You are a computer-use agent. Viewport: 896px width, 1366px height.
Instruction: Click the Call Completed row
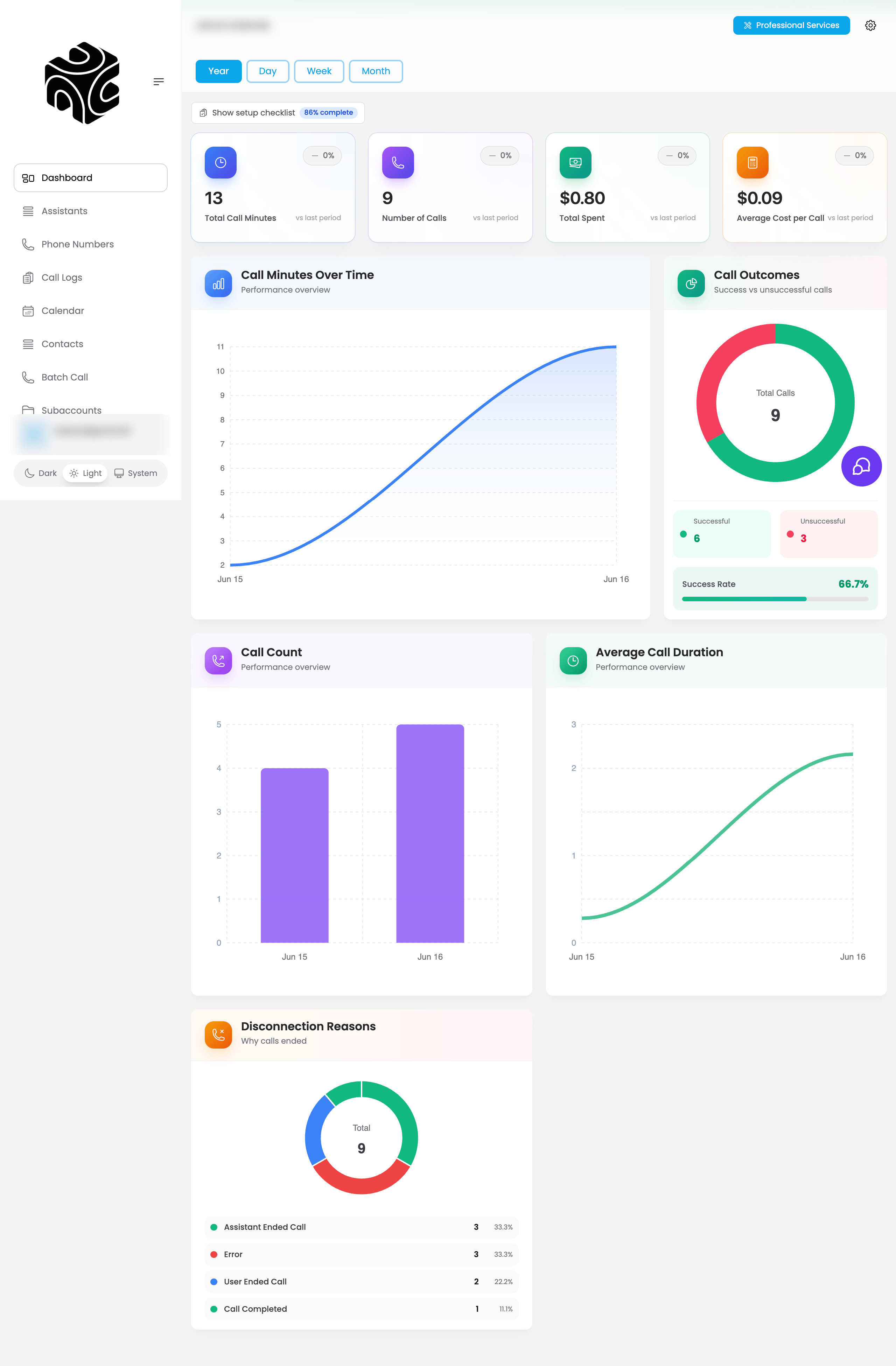[362, 1309]
